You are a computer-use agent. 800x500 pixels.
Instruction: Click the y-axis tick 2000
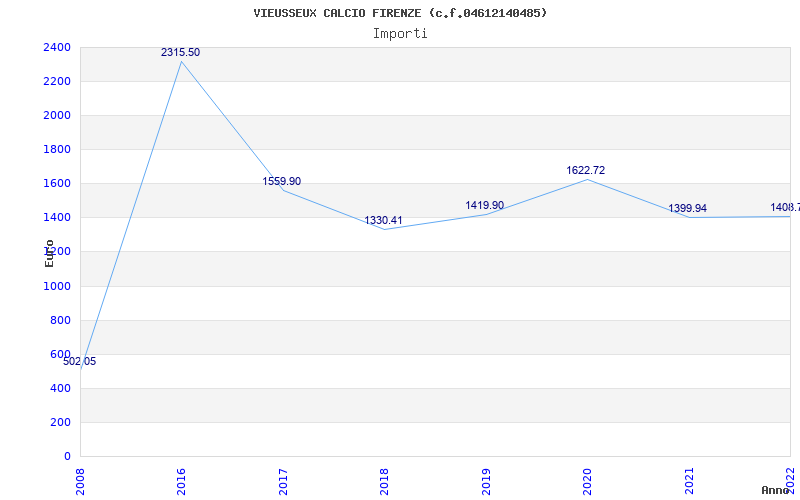point(57,115)
